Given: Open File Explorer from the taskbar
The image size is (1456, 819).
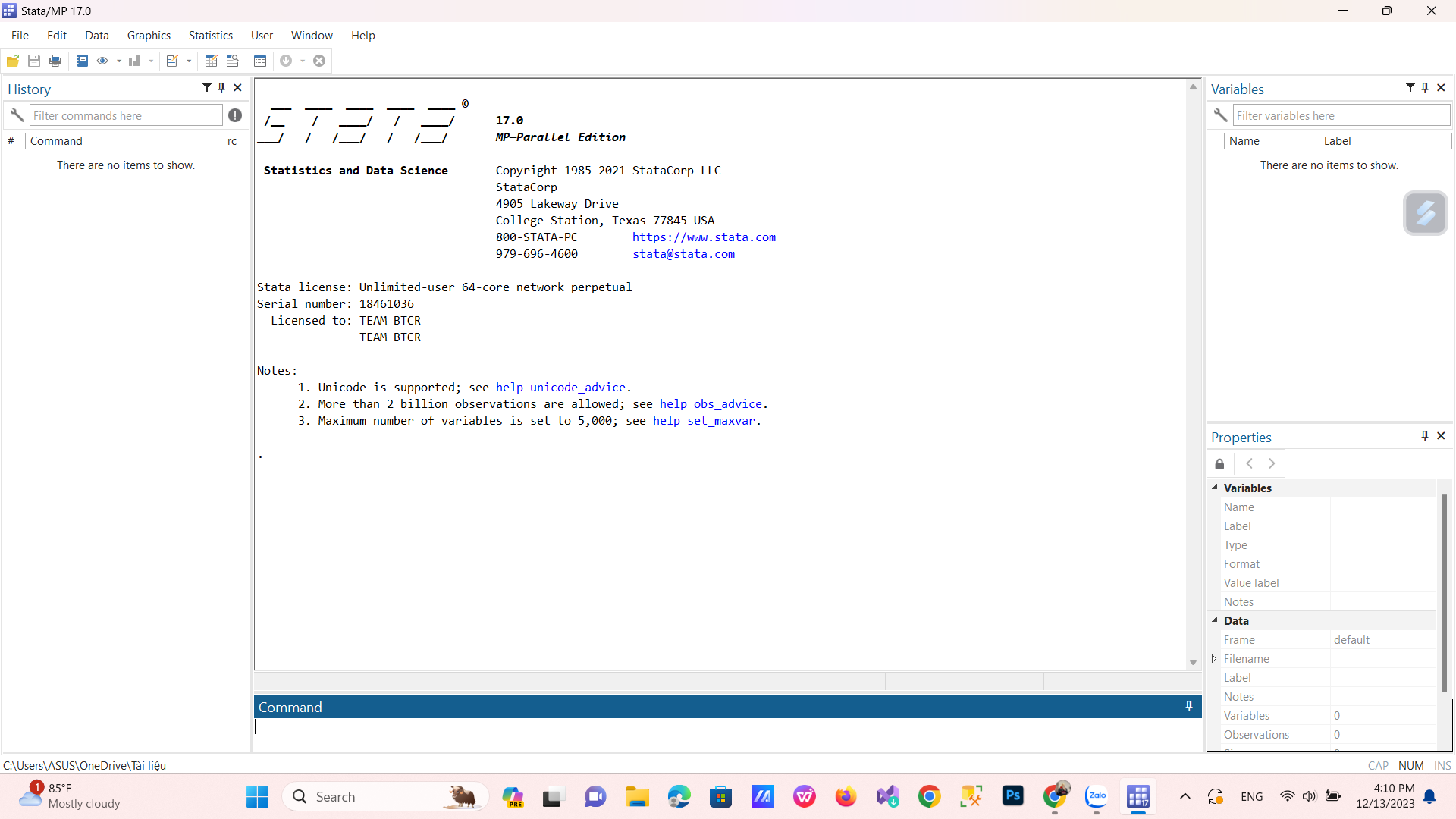Looking at the screenshot, I should click(637, 796).
